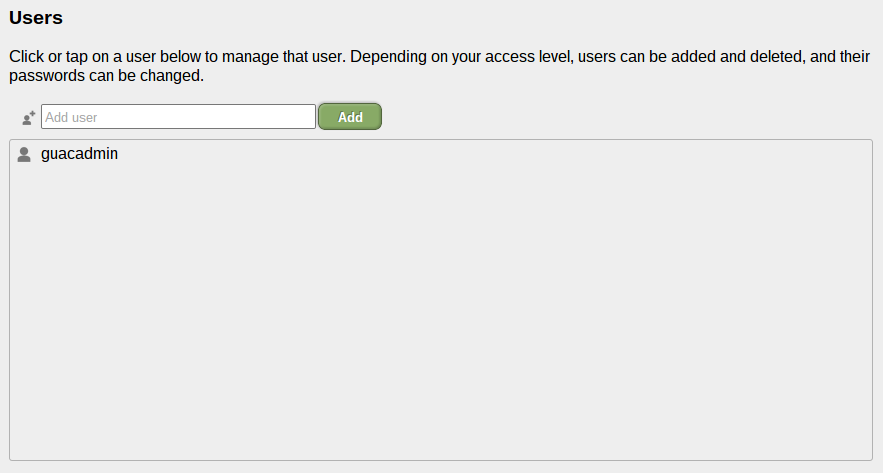Click the add-user icon beside the text field

pos(29,118)
